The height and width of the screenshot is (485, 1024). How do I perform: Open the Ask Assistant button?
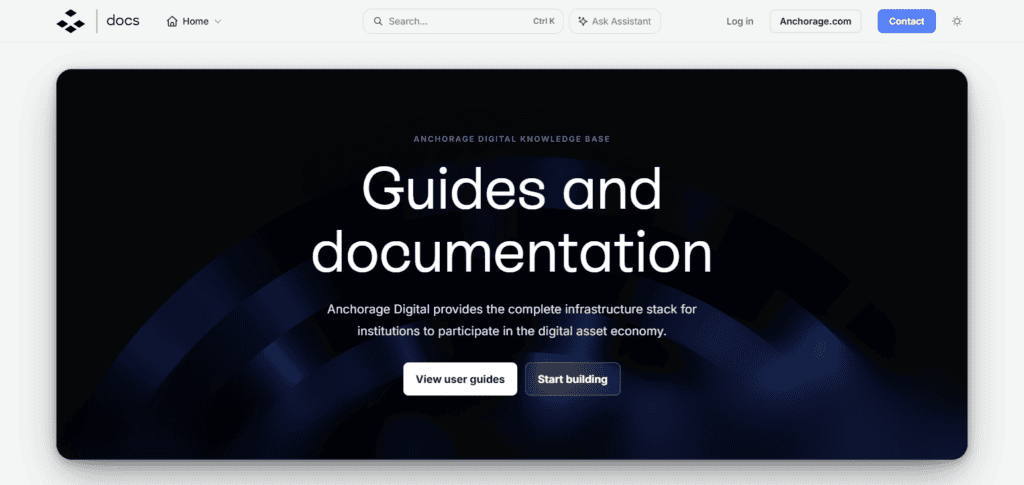pyautogui.click(x=615, y=21)
